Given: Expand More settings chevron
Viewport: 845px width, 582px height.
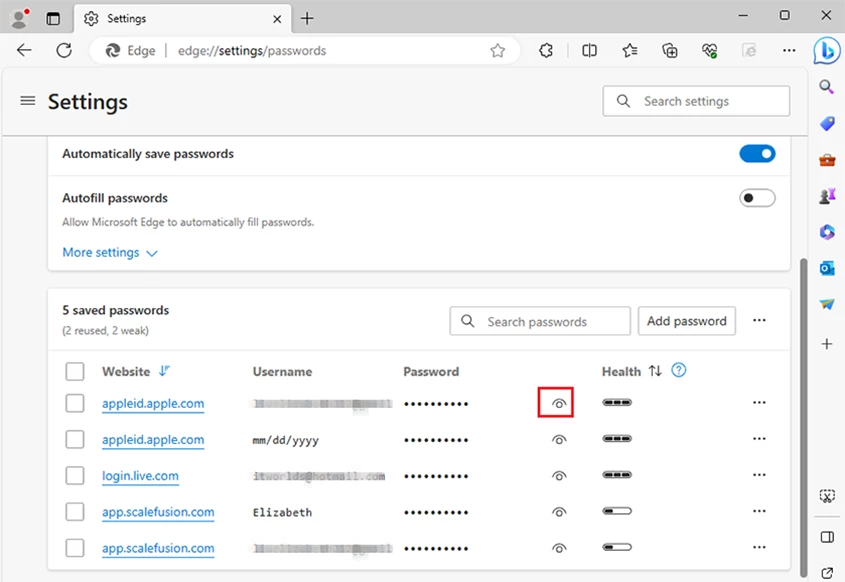Looking at the screenshot, I should pos(152,253).
